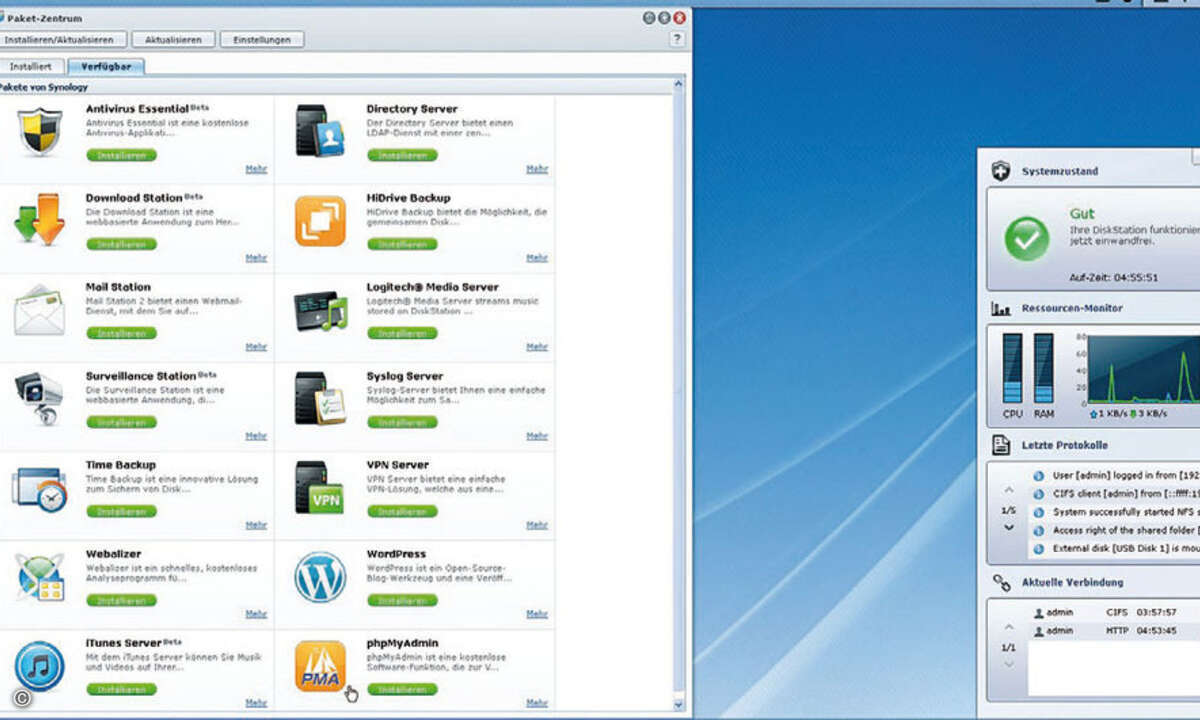Select the Download Station arrows icon
Screen dimensions: 1200x720
40,220
